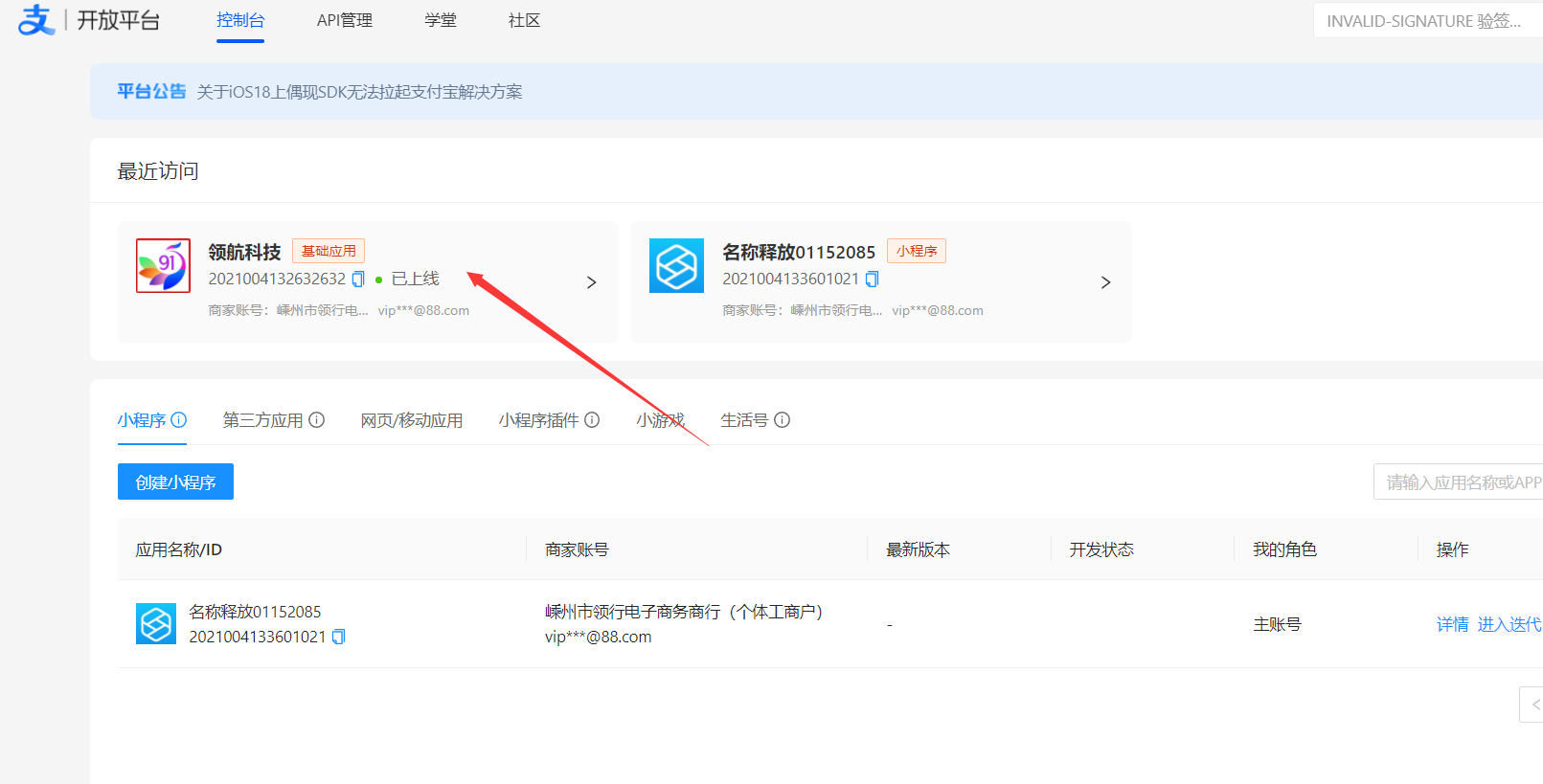Image resolution: width=1543 pixels, height=784 pixels.
Task: Click the 操作 column header
Action: click(1452, 549)
